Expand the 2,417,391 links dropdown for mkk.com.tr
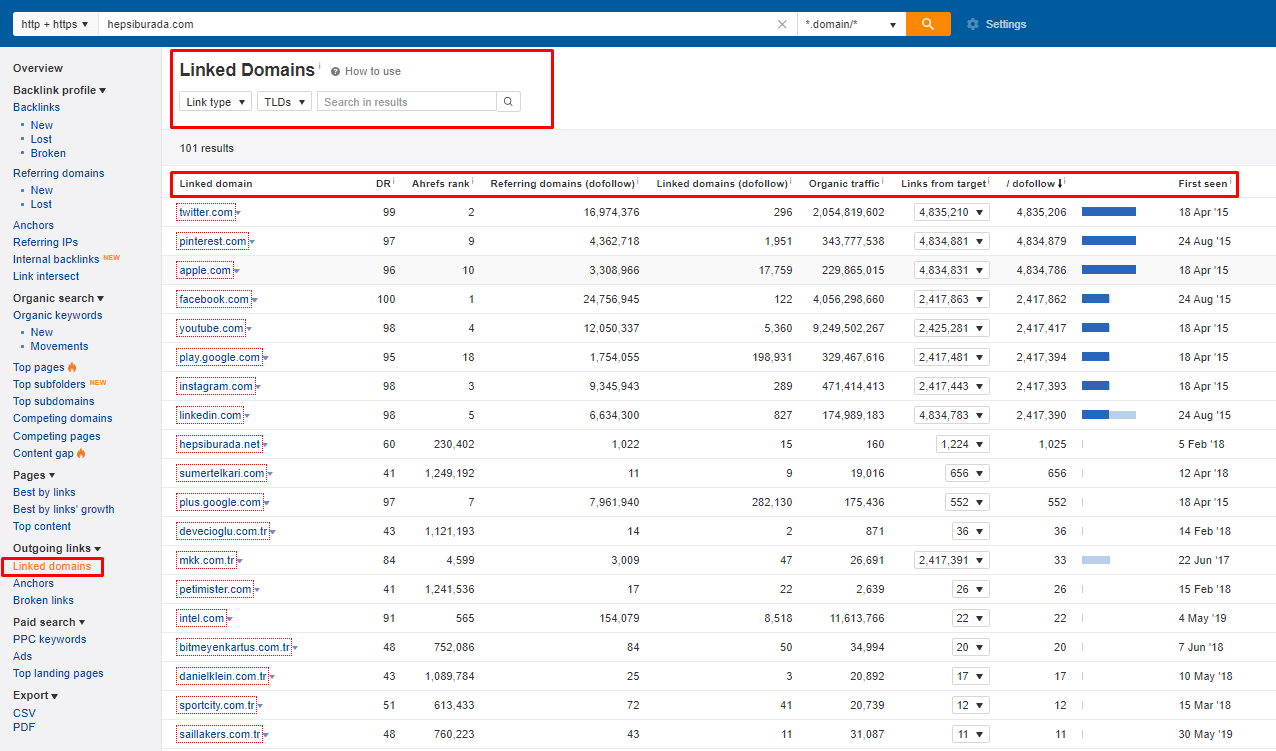The width and height of the screenshot is (1276, 751). [952, 560]
